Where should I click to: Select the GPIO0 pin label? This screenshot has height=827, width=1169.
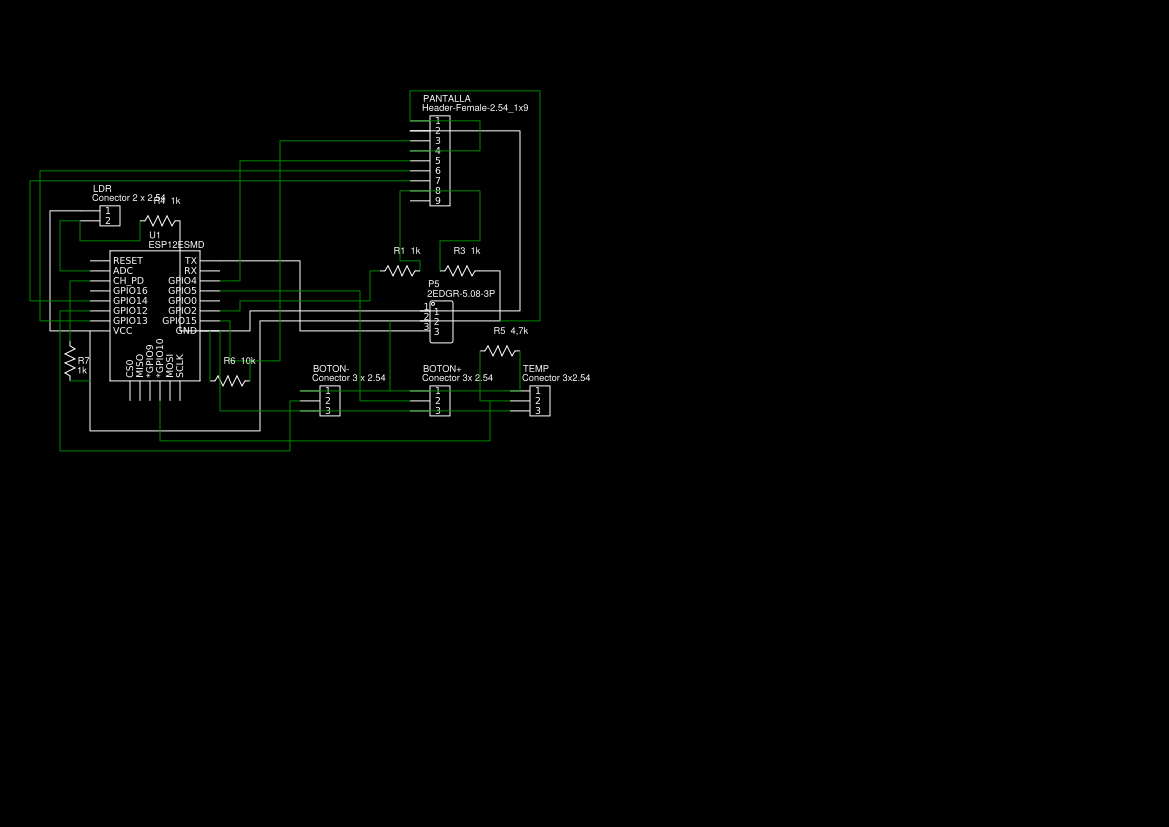click(183, 301)
